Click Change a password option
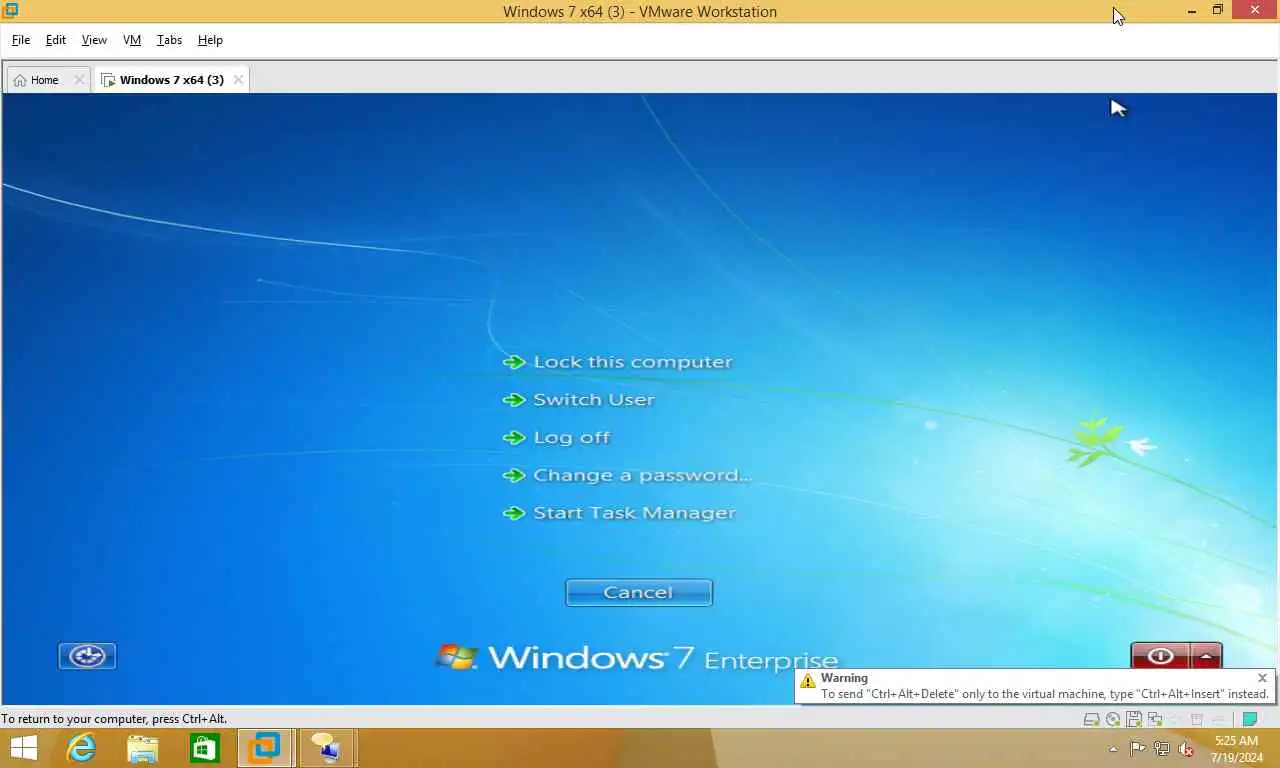This screenshot has width=1280, height=768. [x=642, y=476]
